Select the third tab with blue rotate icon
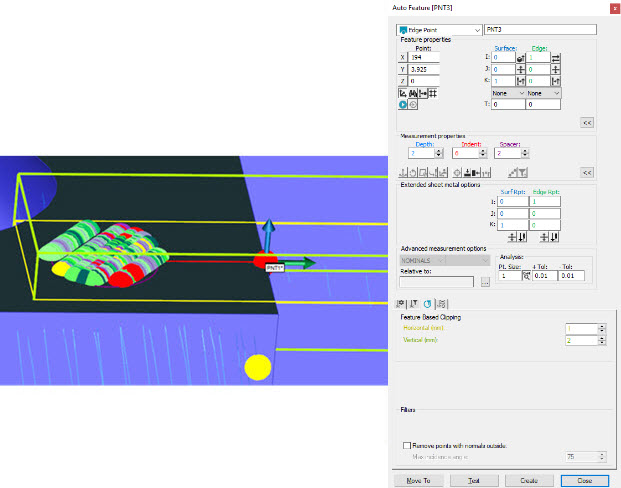The image size is (621, 488). tap(428, 303)
